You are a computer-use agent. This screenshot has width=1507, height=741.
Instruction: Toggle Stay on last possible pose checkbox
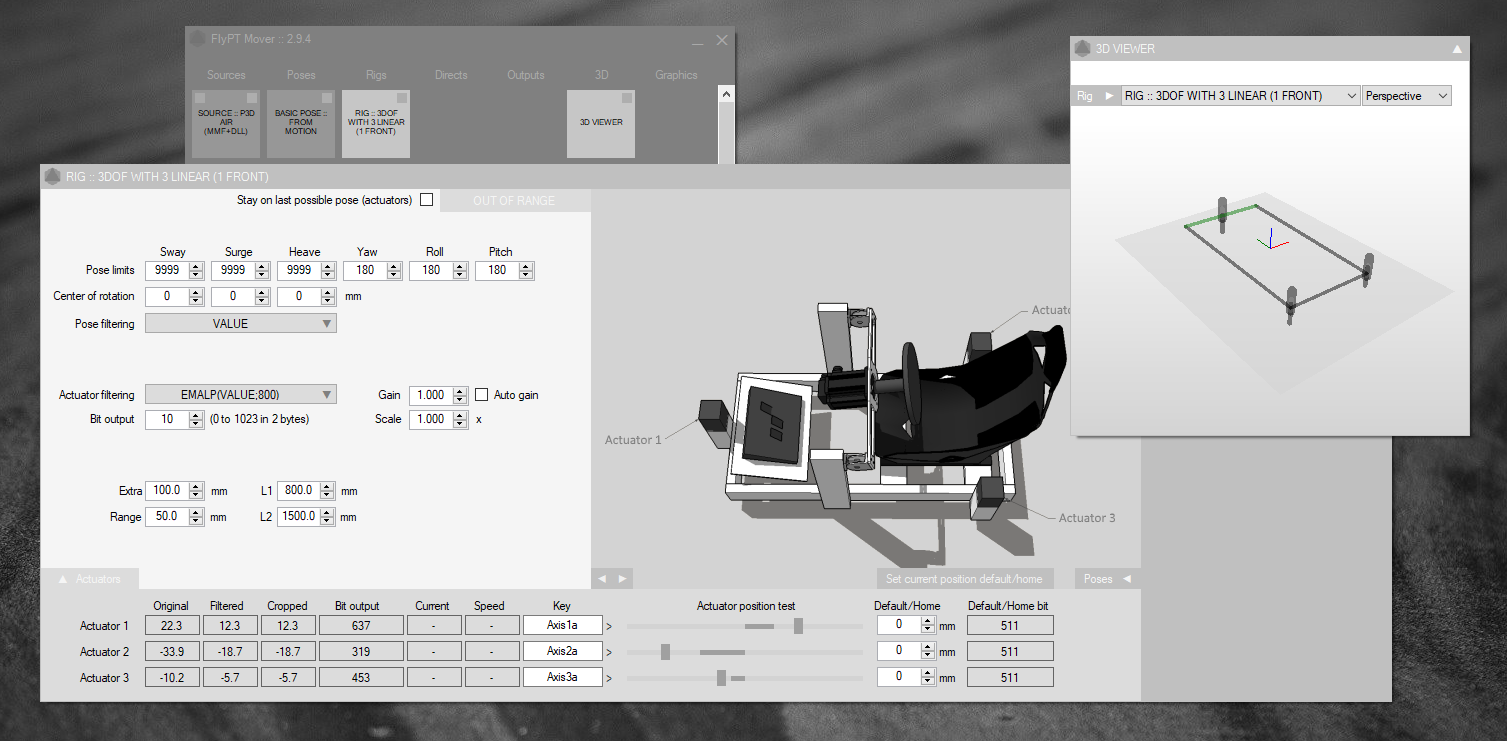(x=427, y=200)
